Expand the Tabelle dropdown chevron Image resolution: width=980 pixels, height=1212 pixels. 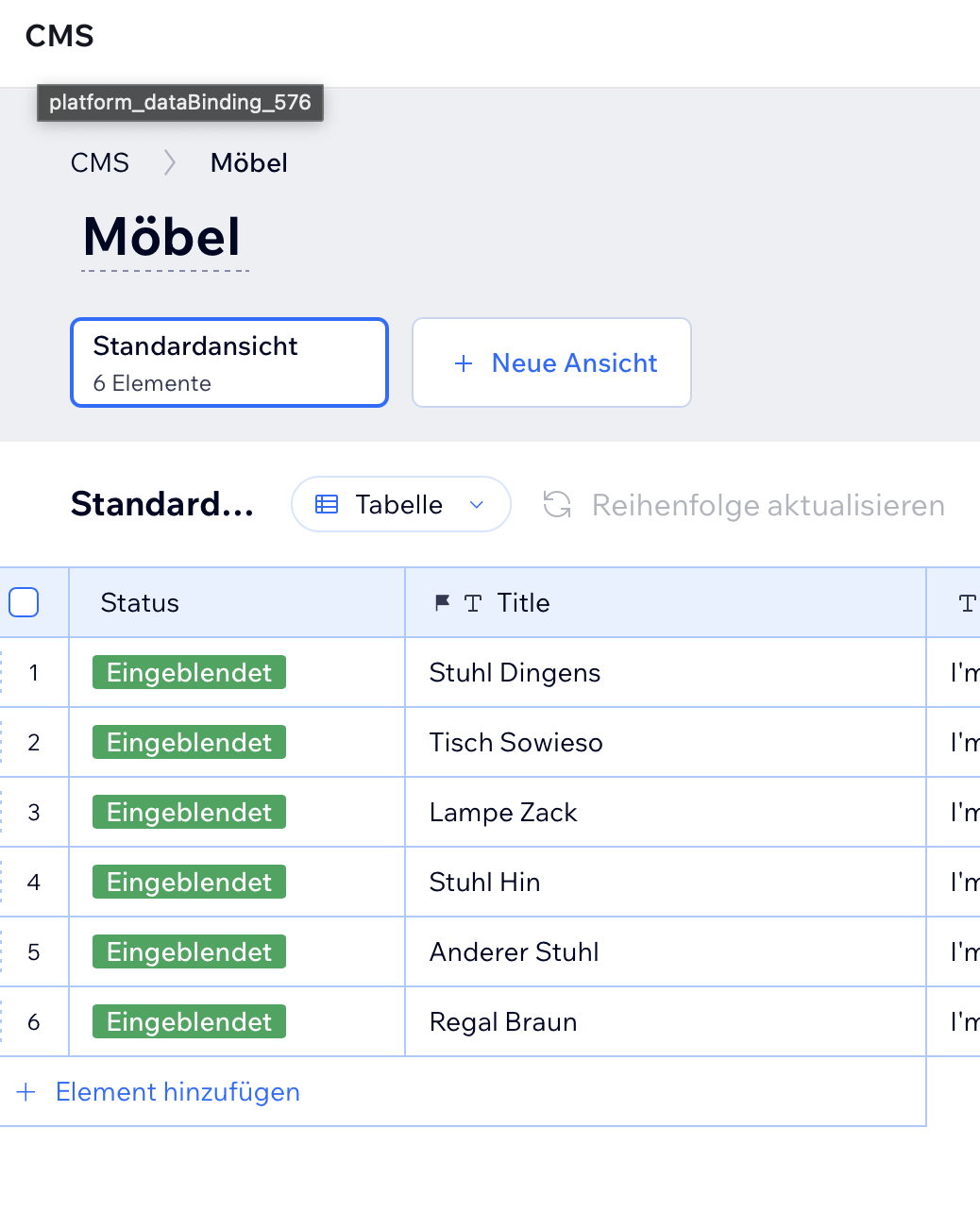[x=477, y=505]
